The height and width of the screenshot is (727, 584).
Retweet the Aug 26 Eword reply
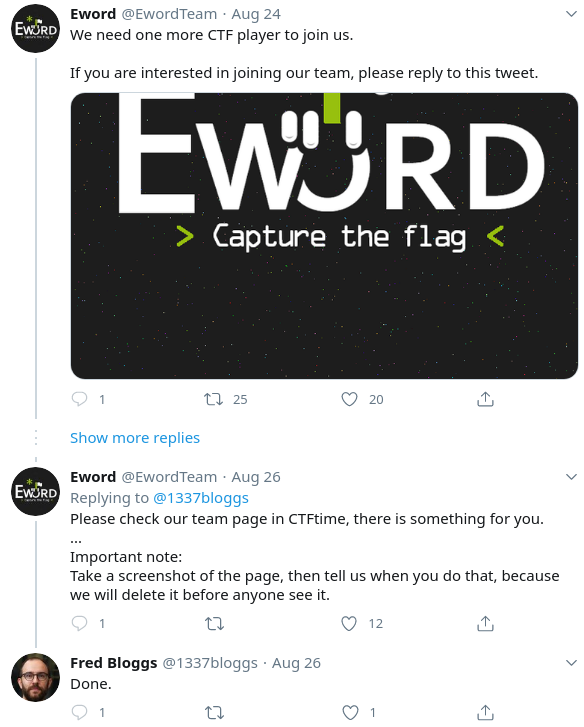coord(214,624)
